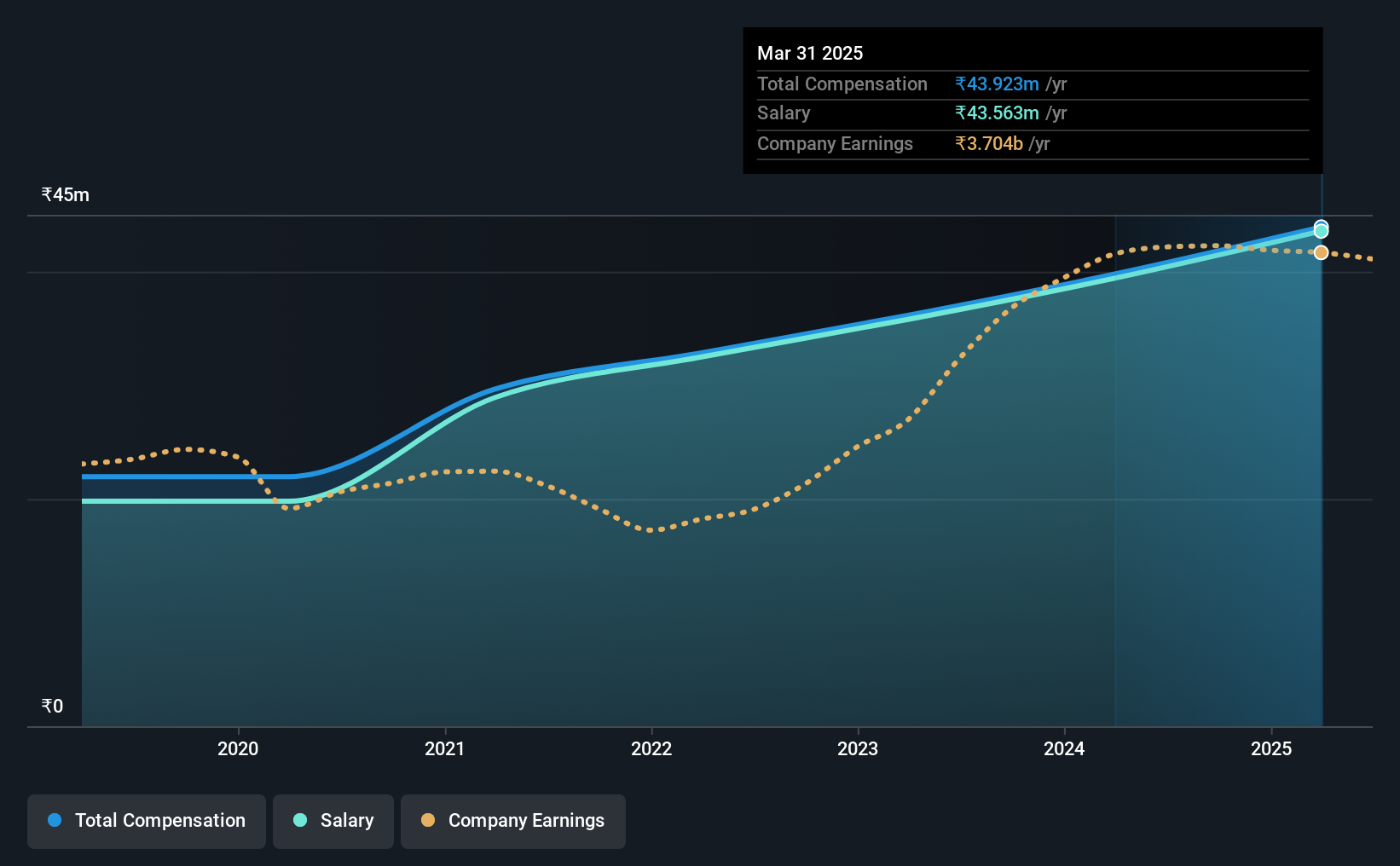Screen dimensions: 1400x866
Task: Click the ₹43.563m salary value
Action: coord(998,113)
